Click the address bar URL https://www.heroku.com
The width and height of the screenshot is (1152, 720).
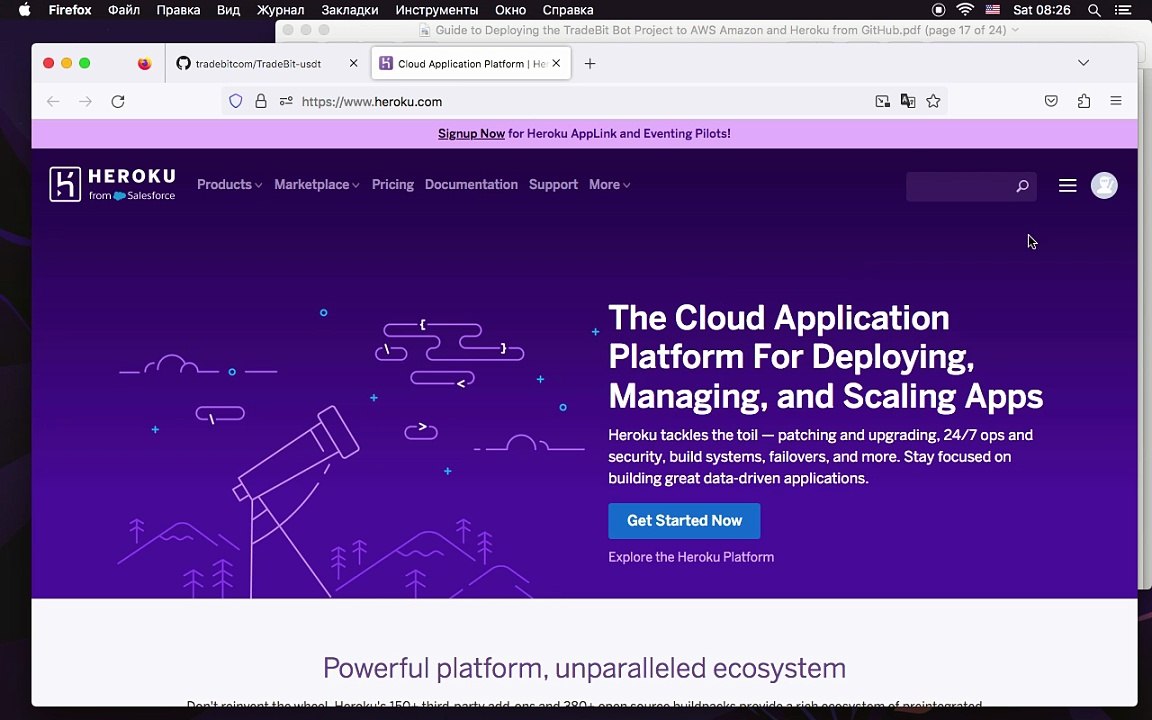372,101
